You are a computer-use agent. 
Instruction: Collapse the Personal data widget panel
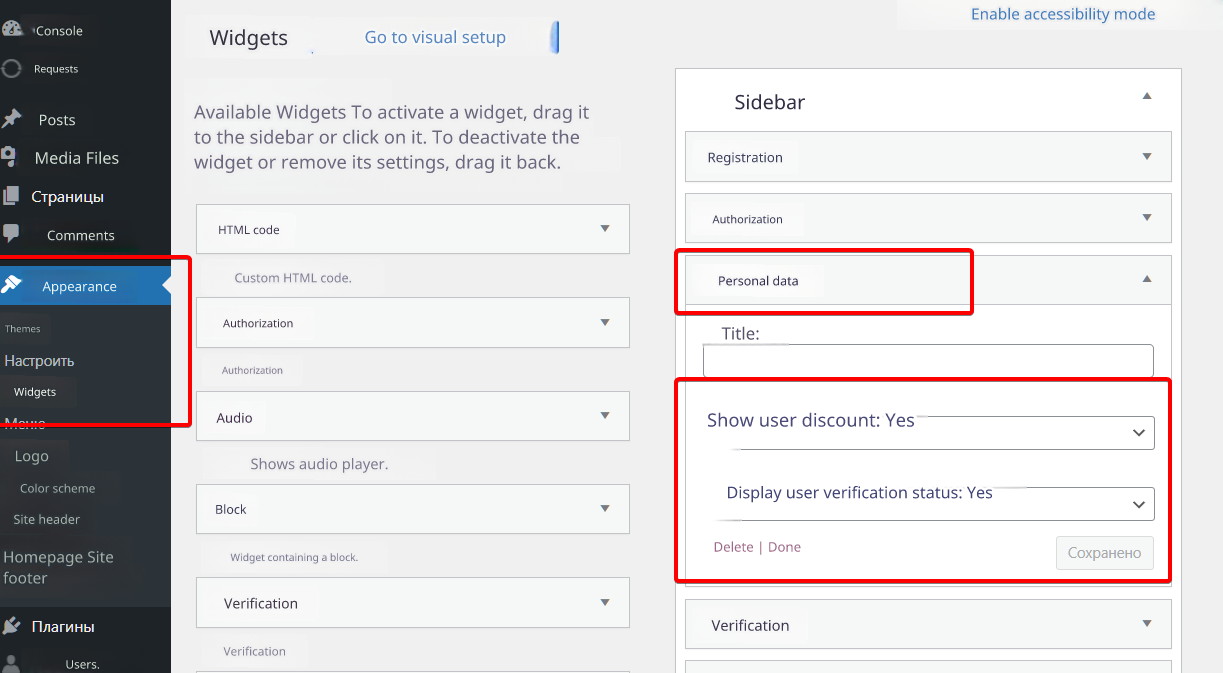pyautogui.click(x=1146, y=280)
